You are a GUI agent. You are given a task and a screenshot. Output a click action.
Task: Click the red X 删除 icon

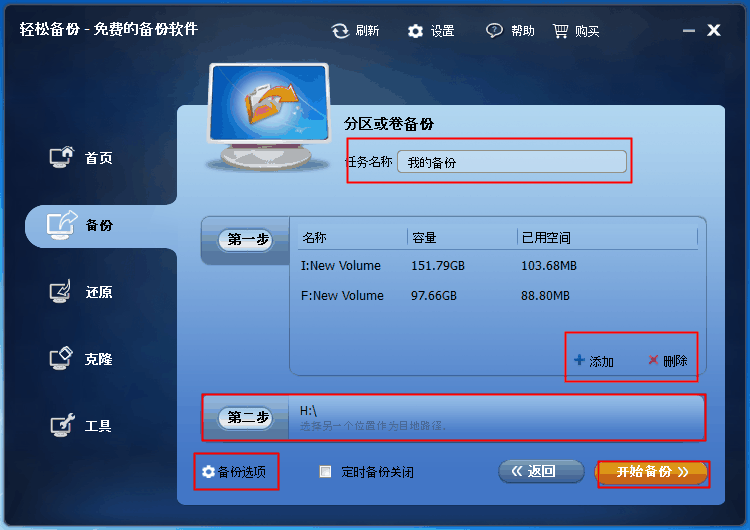tap(653, 360)
